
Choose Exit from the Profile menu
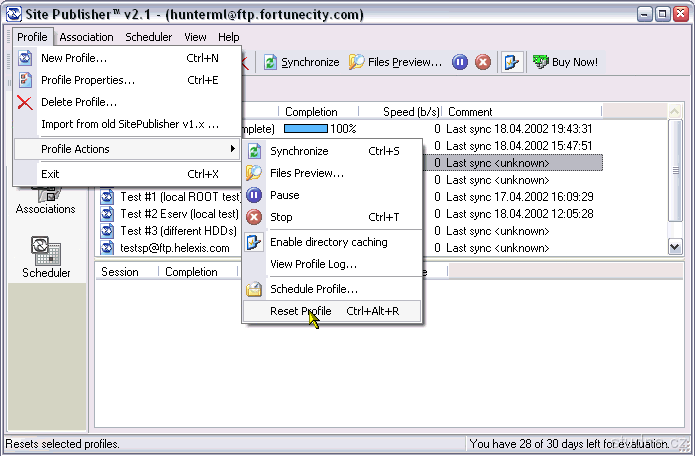pos(128,174)
